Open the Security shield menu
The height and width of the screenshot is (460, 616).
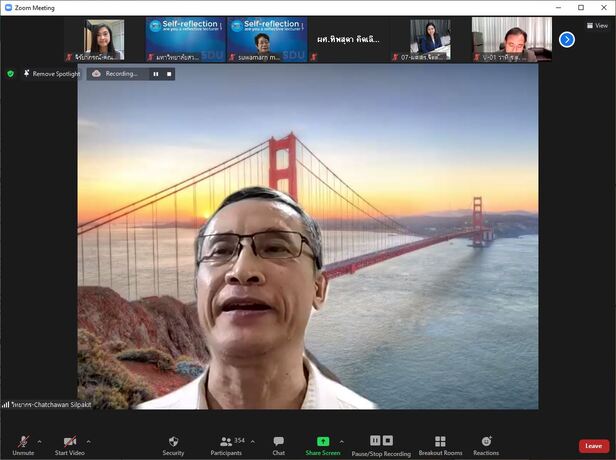(x=173, y=445)
